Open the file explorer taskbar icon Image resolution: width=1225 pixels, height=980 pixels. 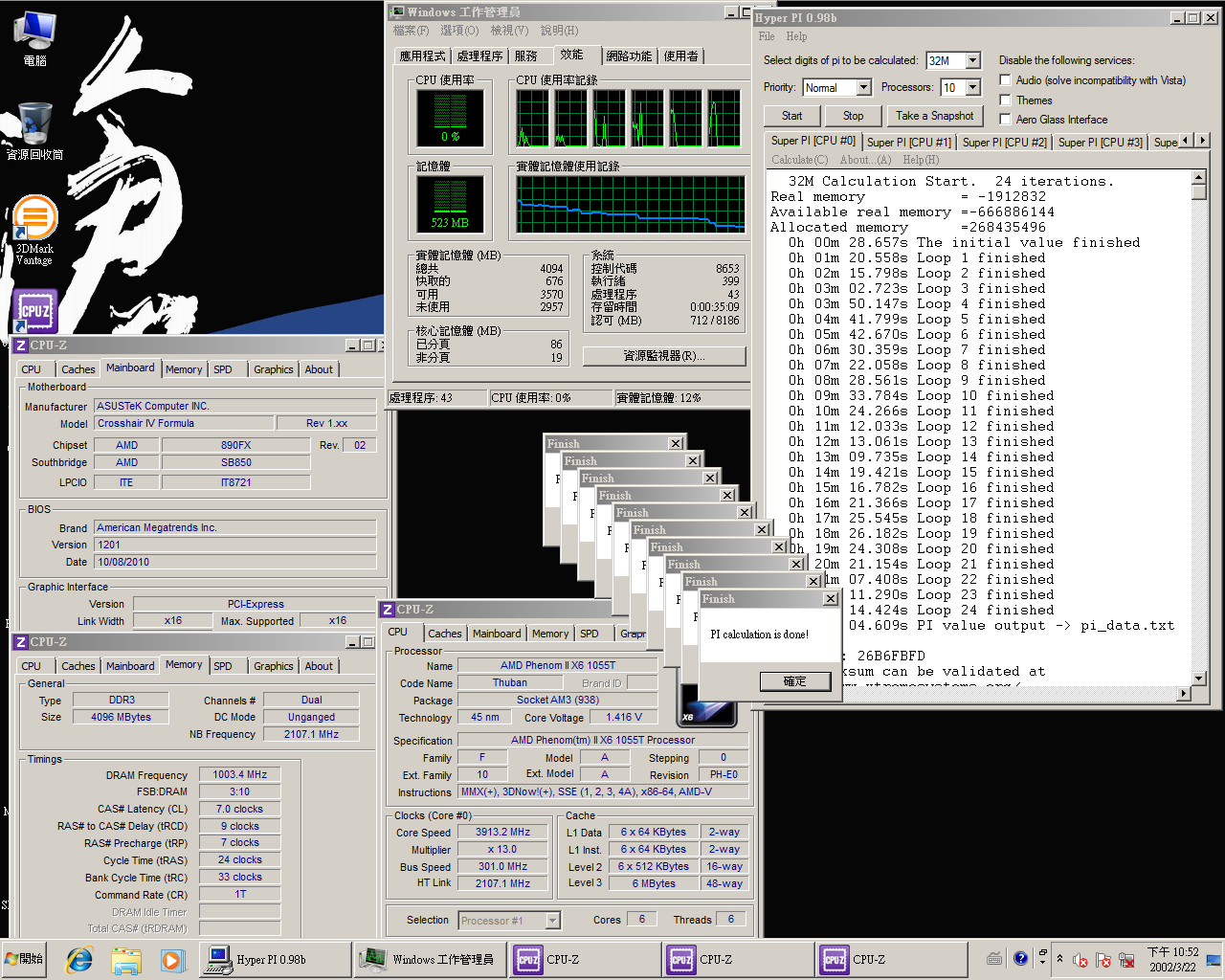(125, 959)
